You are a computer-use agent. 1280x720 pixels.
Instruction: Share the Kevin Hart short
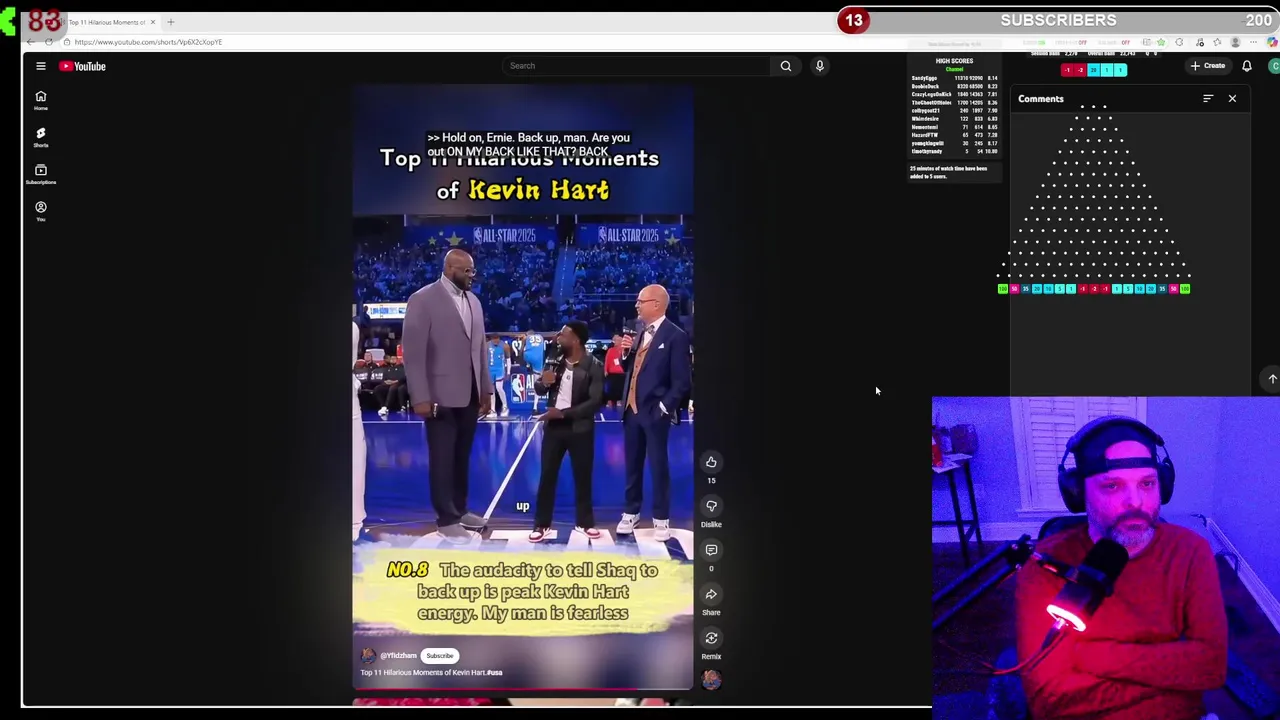pyautogui.click(x=711, y=594)
